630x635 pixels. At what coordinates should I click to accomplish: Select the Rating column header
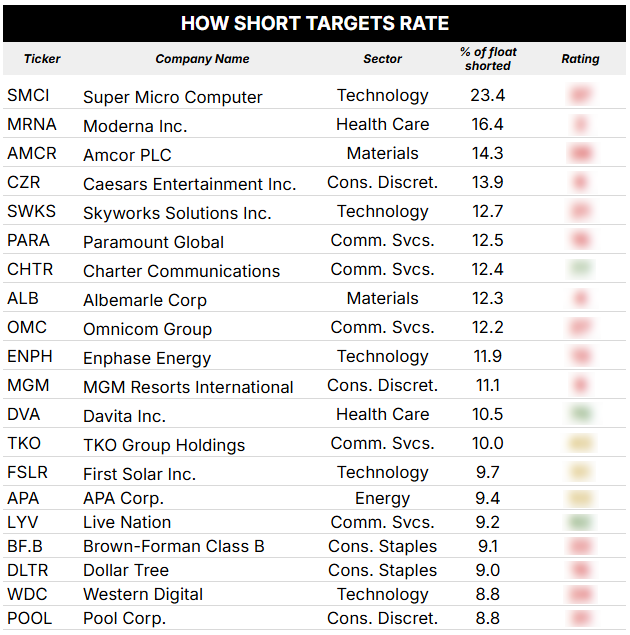pos(580,59)
